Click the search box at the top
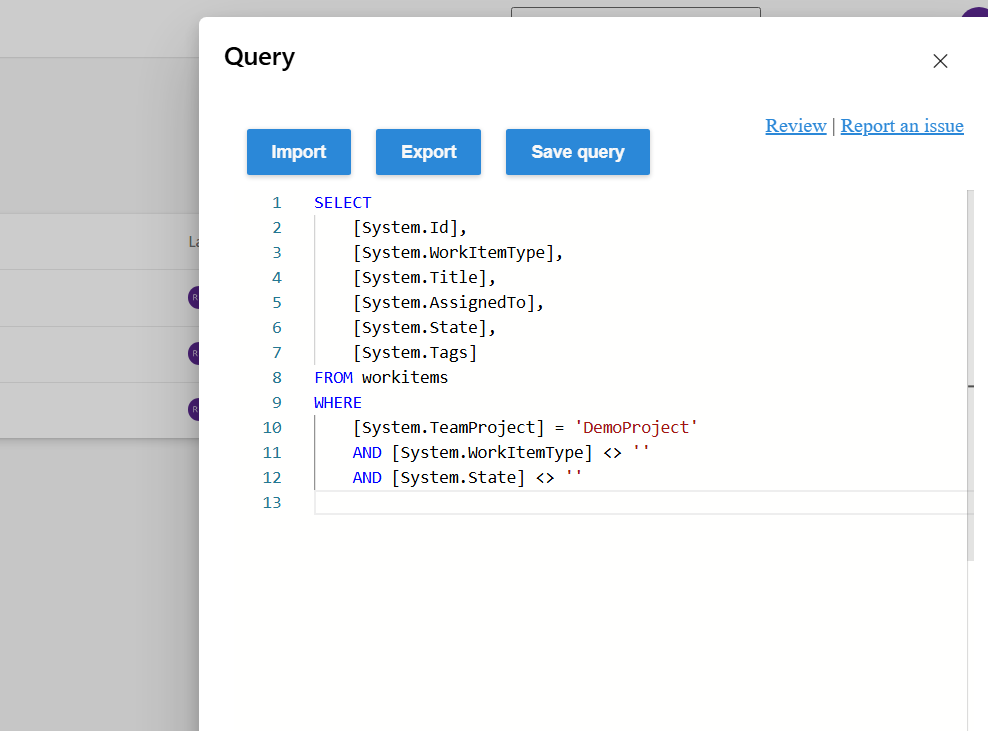The width and height of the screenshot is (988, 731). pyautogui.click(x=635, y=13)
